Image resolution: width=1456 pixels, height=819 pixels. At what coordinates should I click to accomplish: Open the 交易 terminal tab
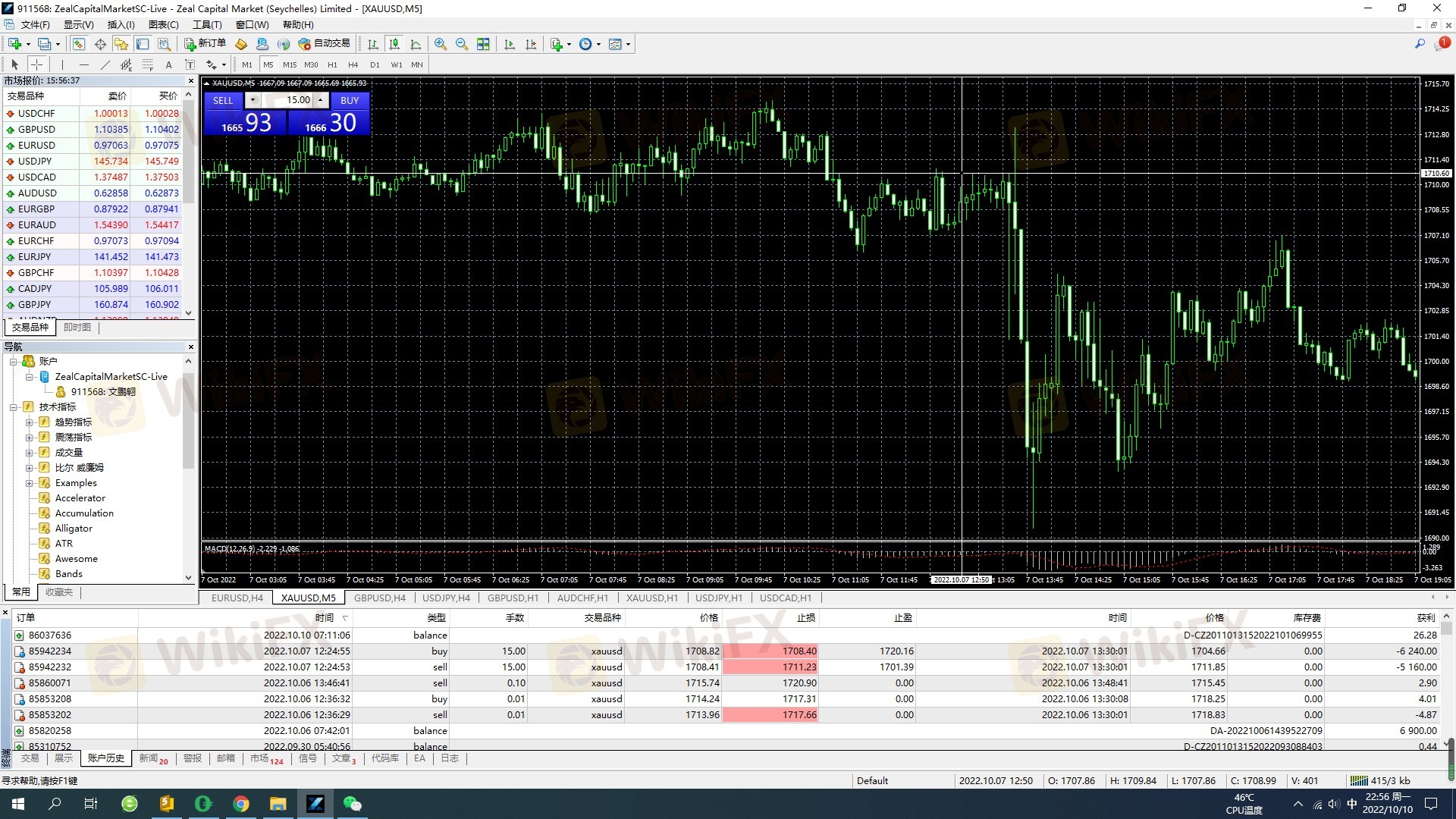(x=30, y=758)
